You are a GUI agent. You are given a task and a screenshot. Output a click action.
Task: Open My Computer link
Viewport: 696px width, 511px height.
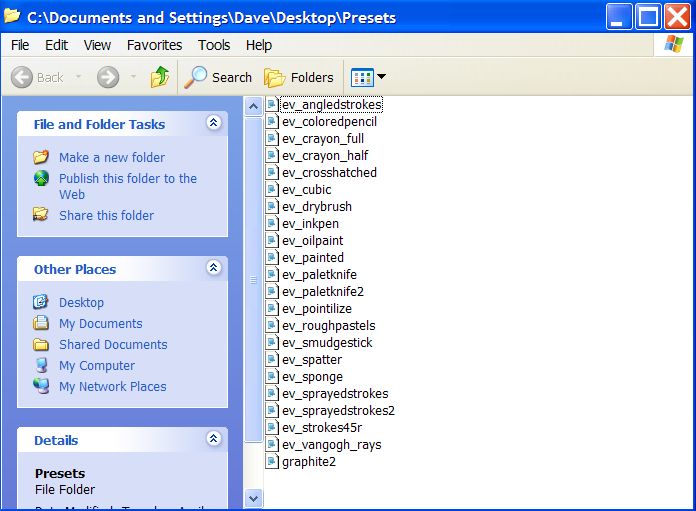pyautogui.click(x=97, y=365)
